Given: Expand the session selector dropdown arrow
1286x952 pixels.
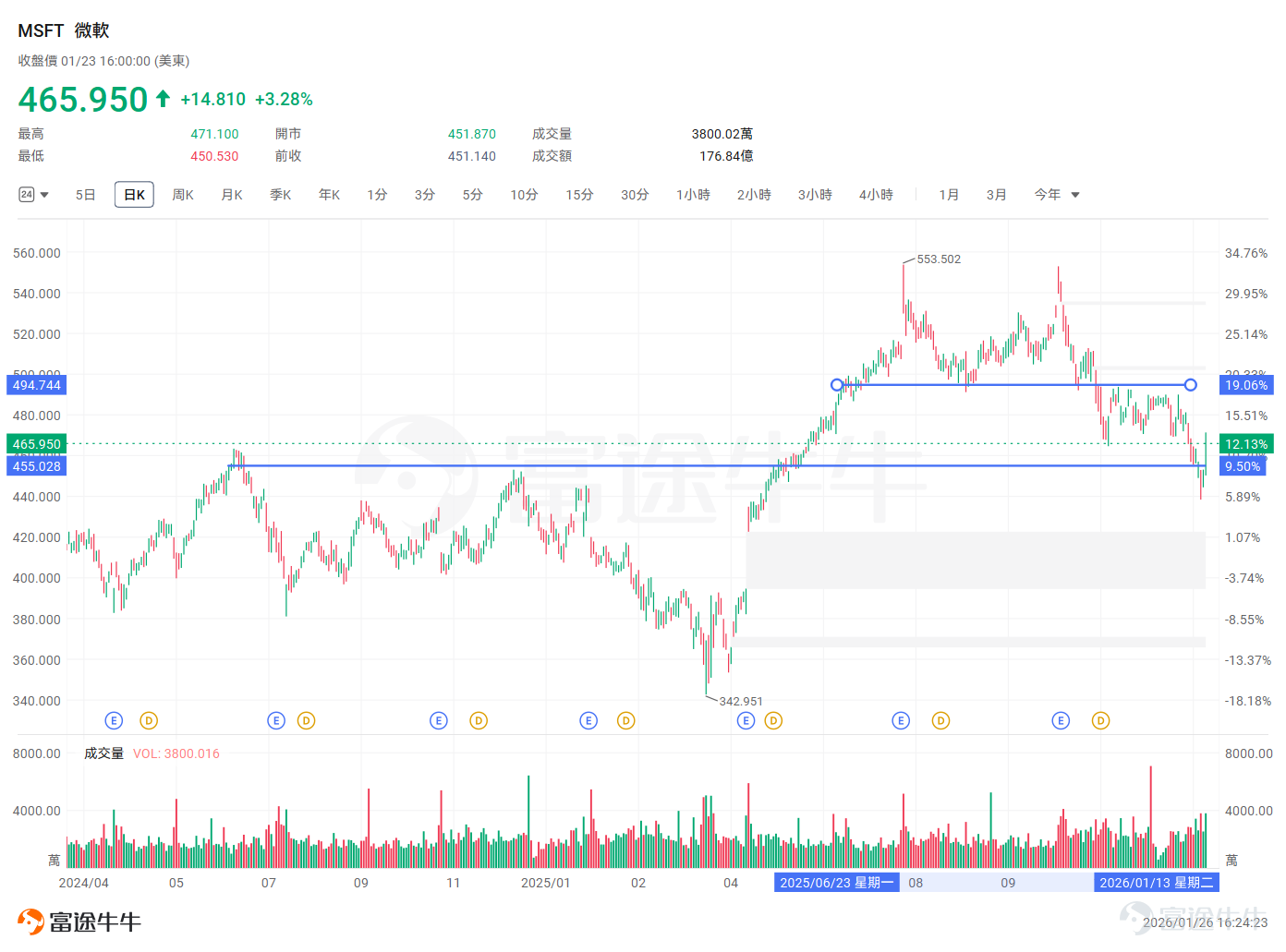Looking at the screenshot, I should [44, 195].
